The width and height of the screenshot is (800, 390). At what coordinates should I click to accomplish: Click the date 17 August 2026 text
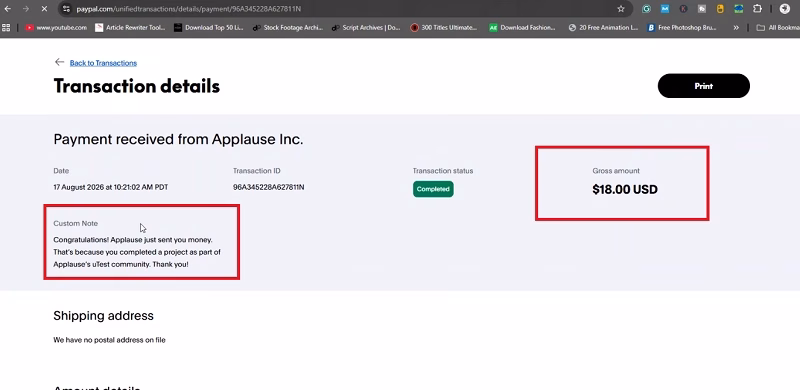tap(111, 187)
